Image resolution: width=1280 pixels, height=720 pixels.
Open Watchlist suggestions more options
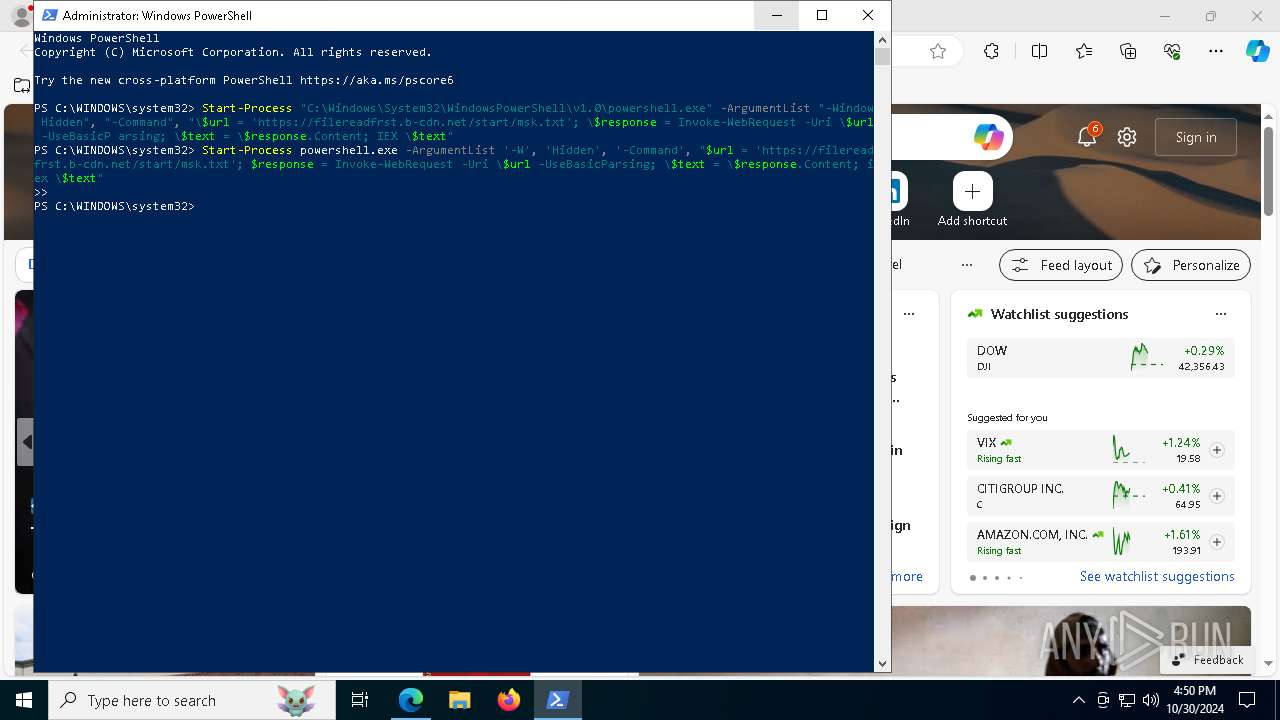click(1220, 314)
